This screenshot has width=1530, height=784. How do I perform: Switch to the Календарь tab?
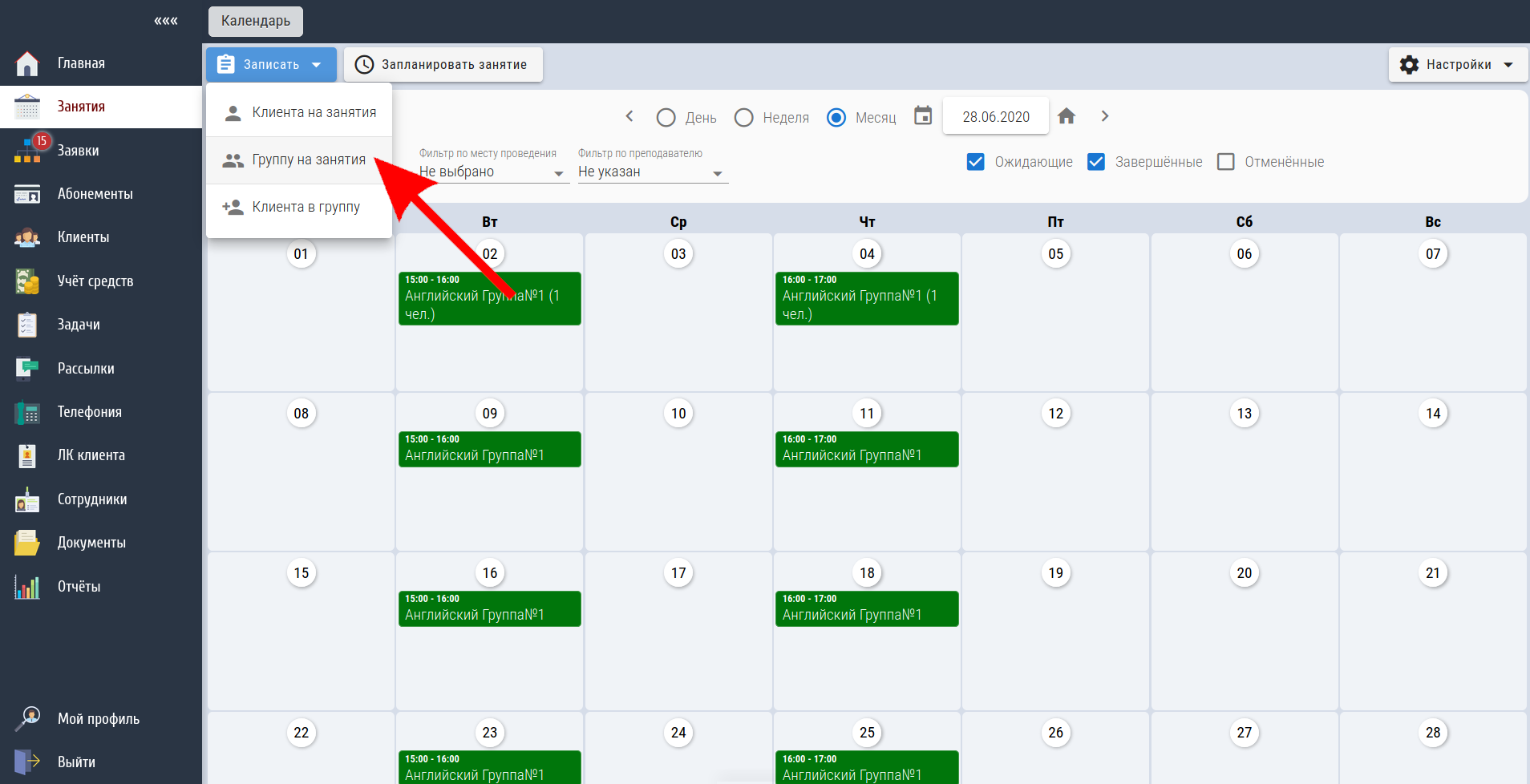[x=256, y=21]
